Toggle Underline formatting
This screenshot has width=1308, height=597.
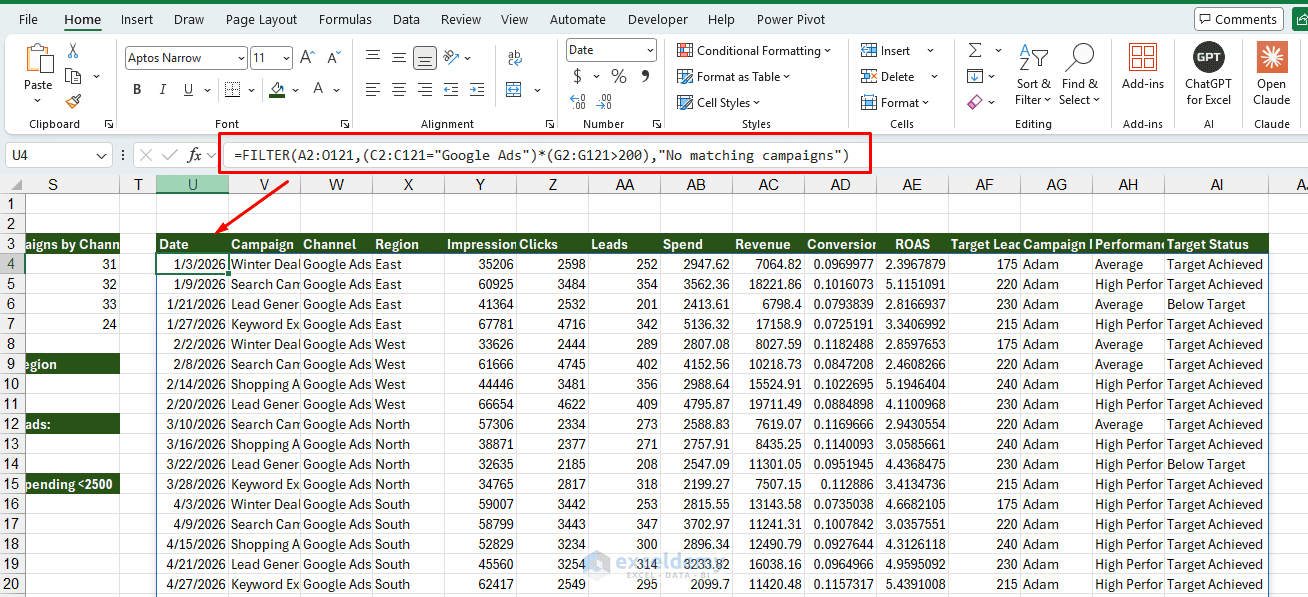(x=186, y=90)
